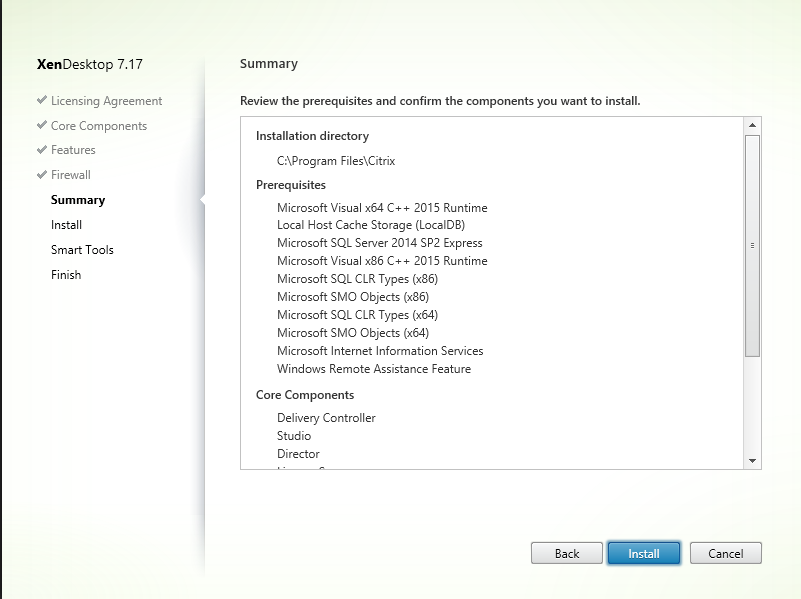
Task: Click the Summary page heading
Action: 269,63
